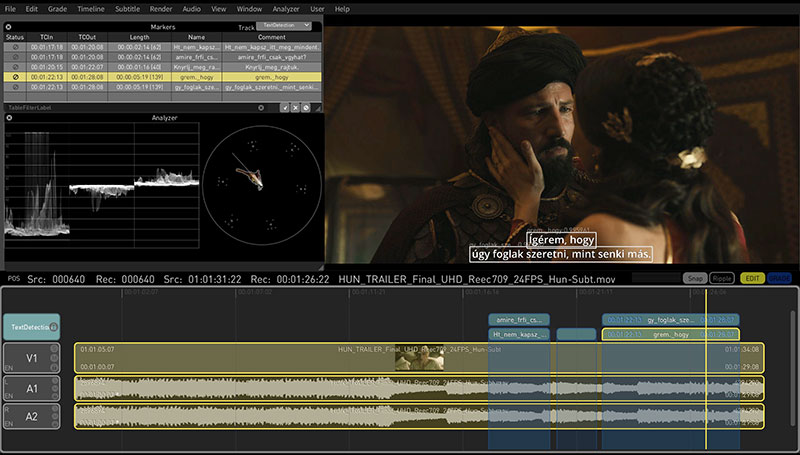The height and width of the screenshot is (455, 800).
Task: Click the bottom small icon on A2 track
Action: pos(54,424)
